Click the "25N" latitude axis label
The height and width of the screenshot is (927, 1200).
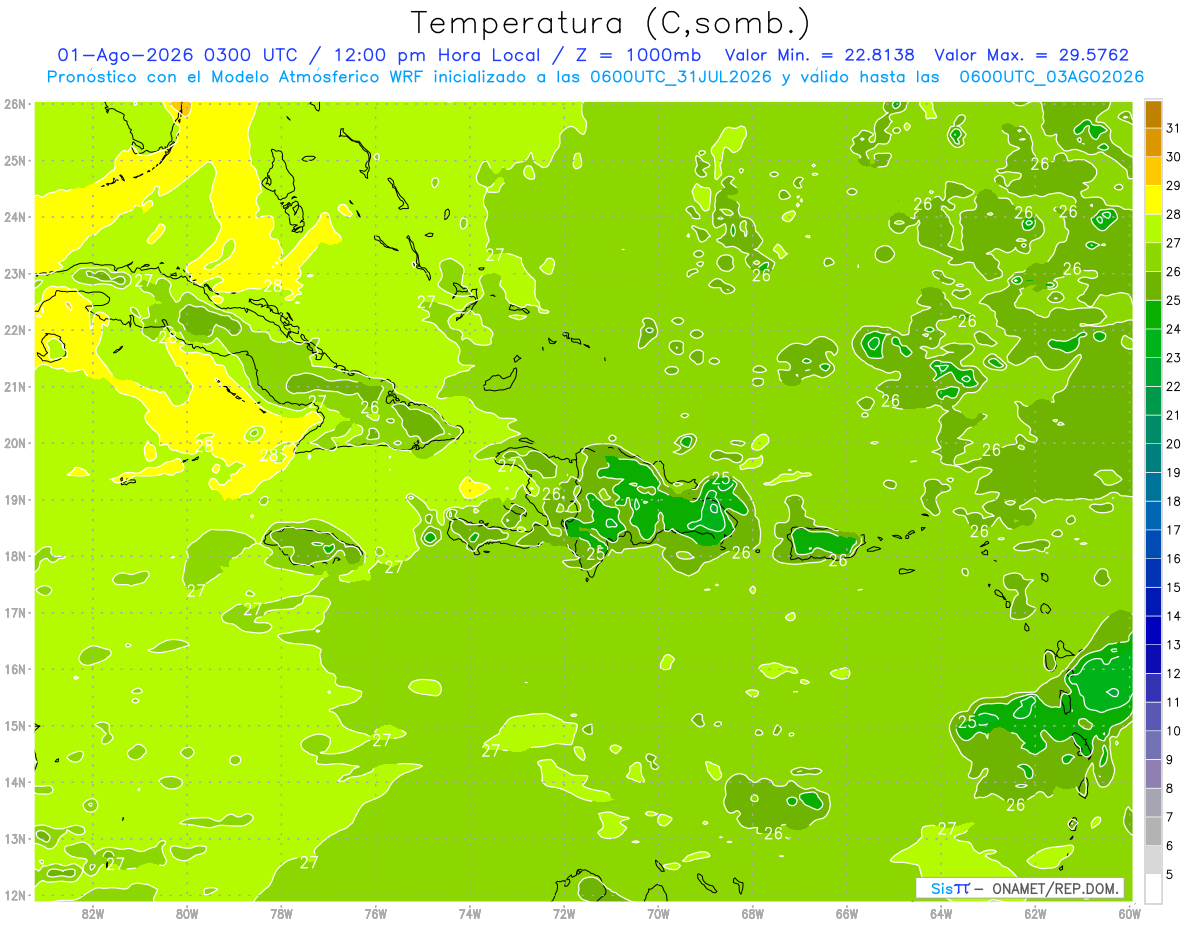(15, 160)
